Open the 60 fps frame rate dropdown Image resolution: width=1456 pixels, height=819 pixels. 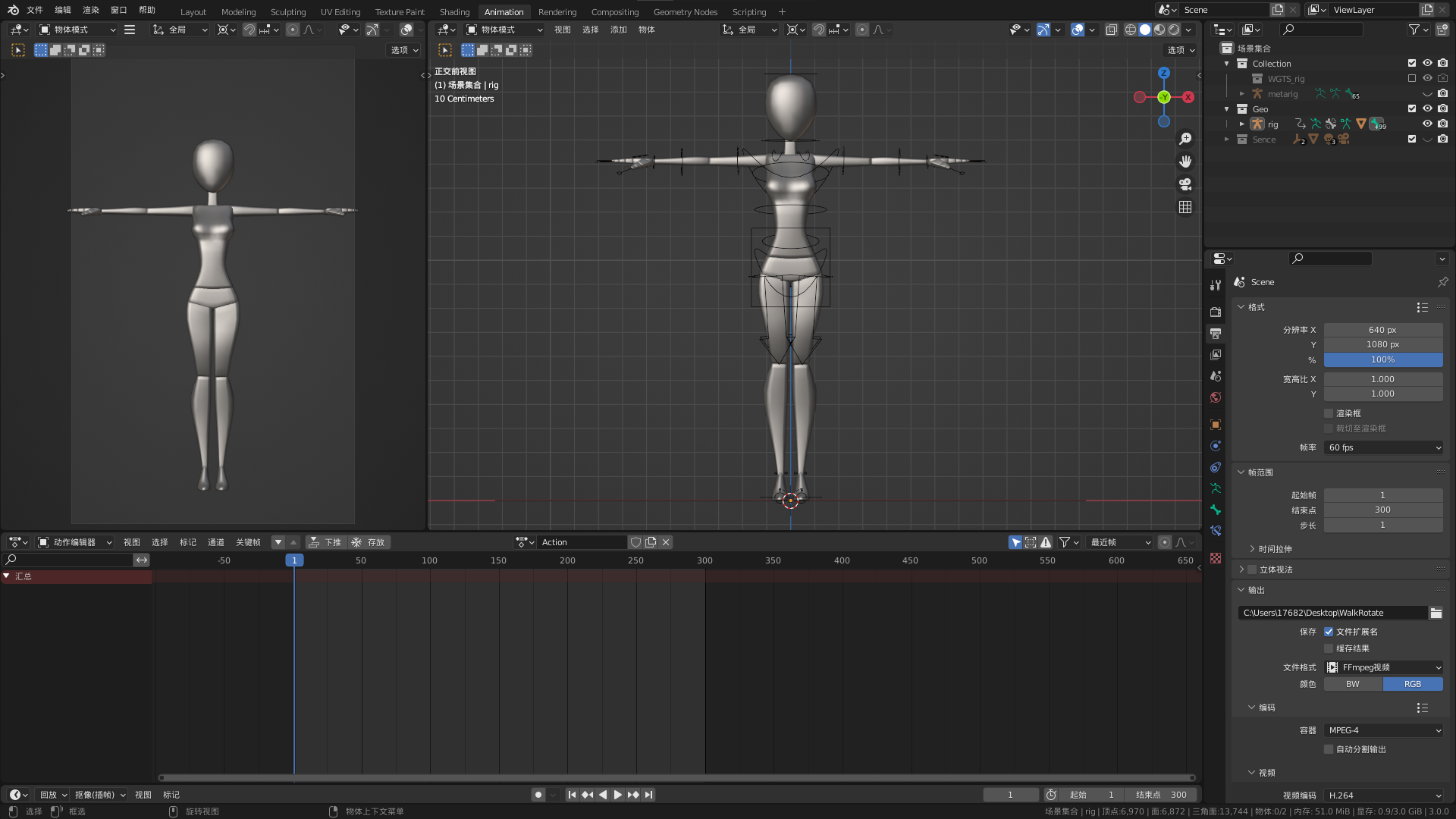click(x=1384, y=447)
